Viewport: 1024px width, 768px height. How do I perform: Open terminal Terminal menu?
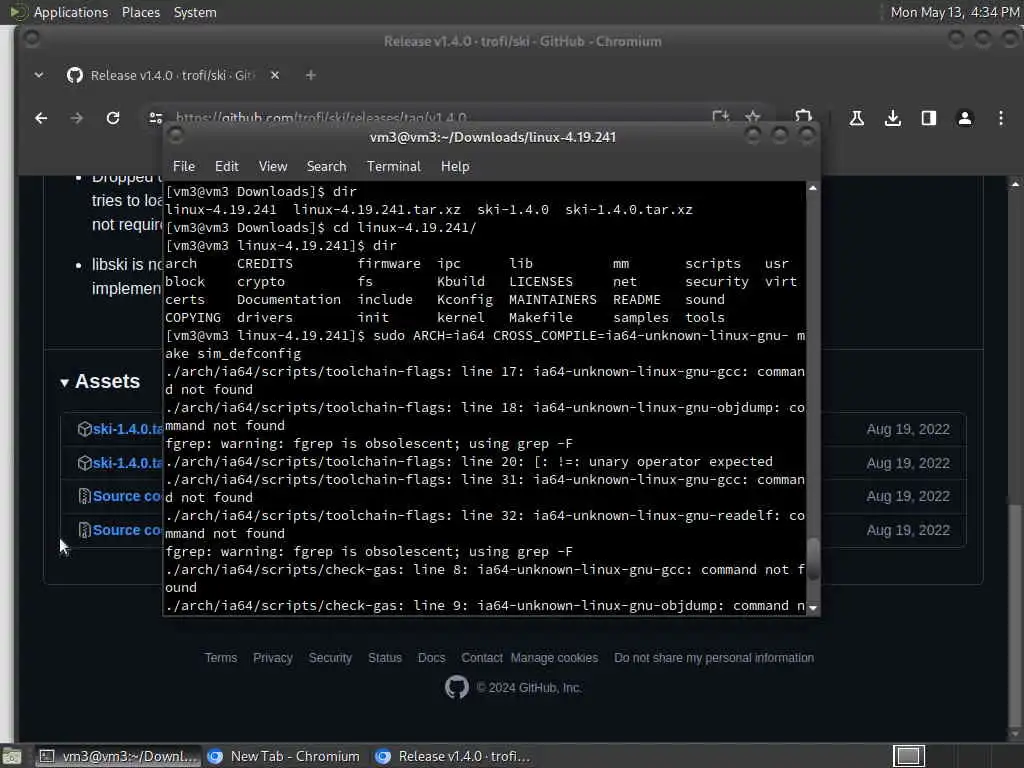(394, 167)
